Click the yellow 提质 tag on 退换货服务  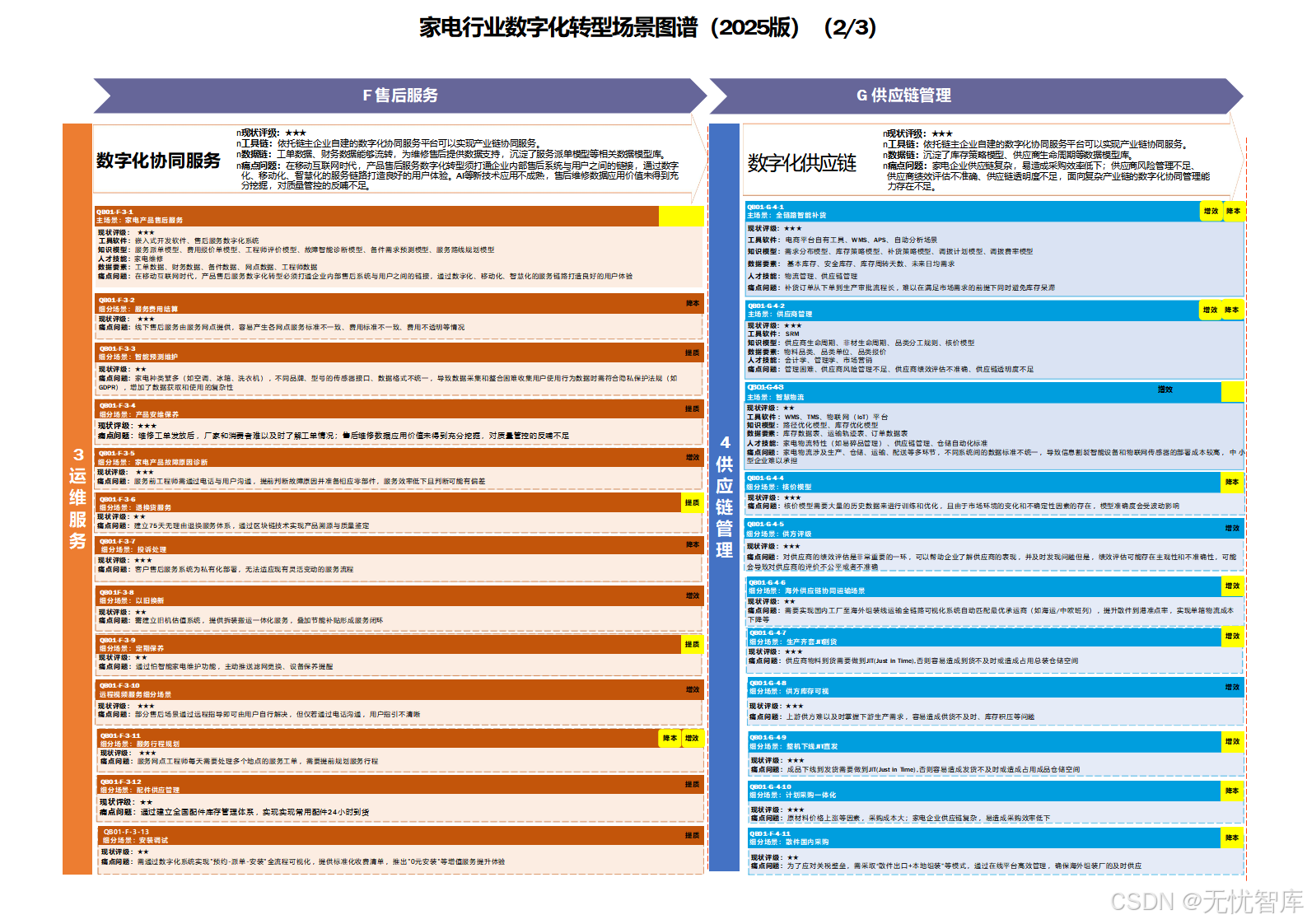coord(693,502)
